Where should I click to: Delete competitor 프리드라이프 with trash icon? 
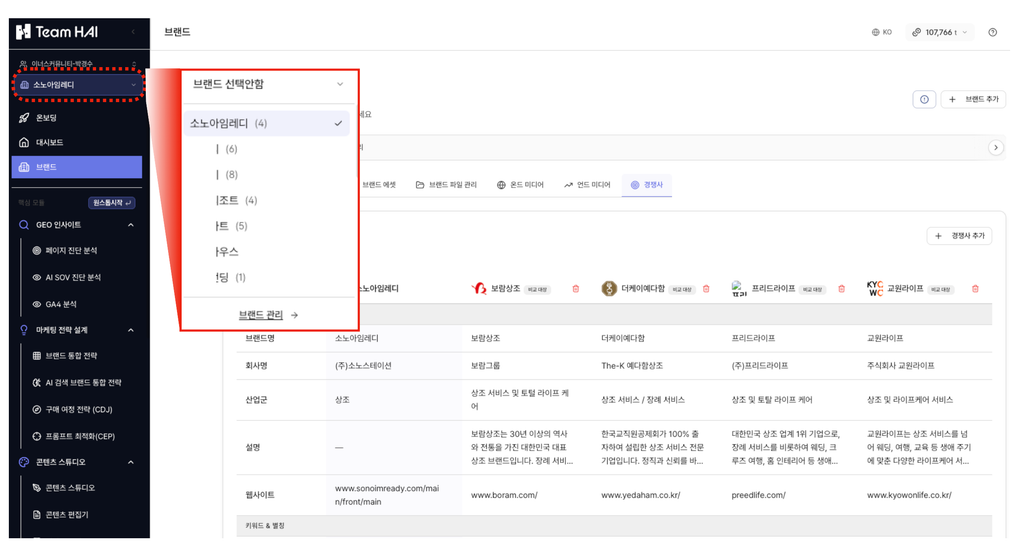(x=841, y=289)
